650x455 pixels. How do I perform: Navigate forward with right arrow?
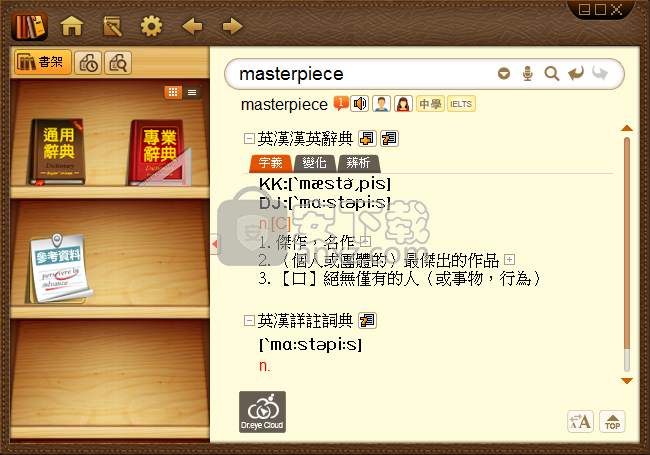click(x=233, y=27)
